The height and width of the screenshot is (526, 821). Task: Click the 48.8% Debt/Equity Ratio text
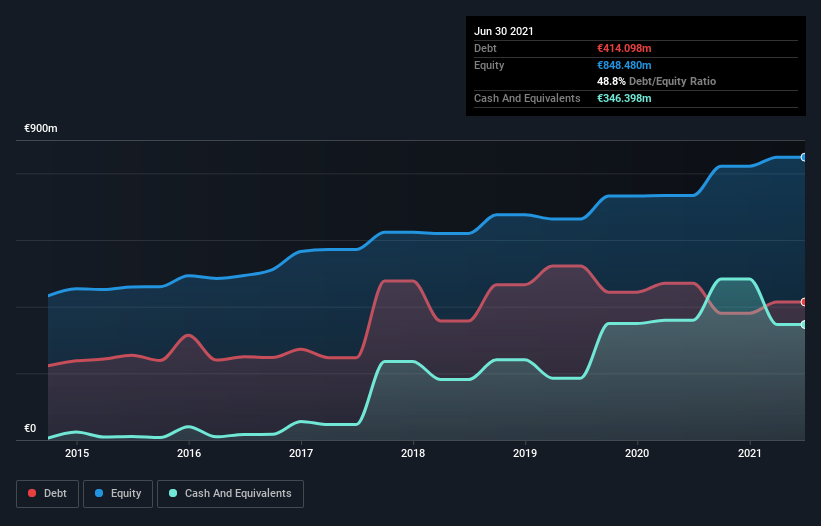[x=657, y=81]
